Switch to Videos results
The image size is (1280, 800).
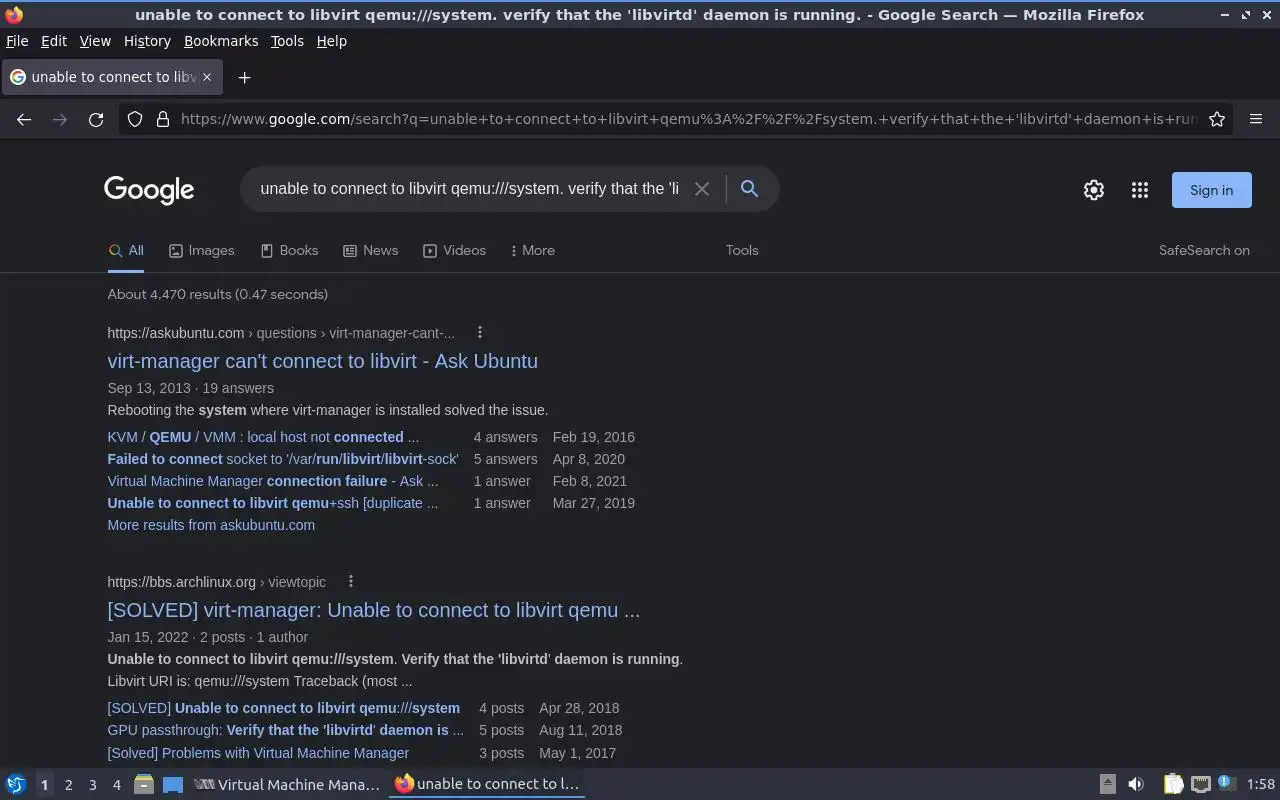click(454, 251)
